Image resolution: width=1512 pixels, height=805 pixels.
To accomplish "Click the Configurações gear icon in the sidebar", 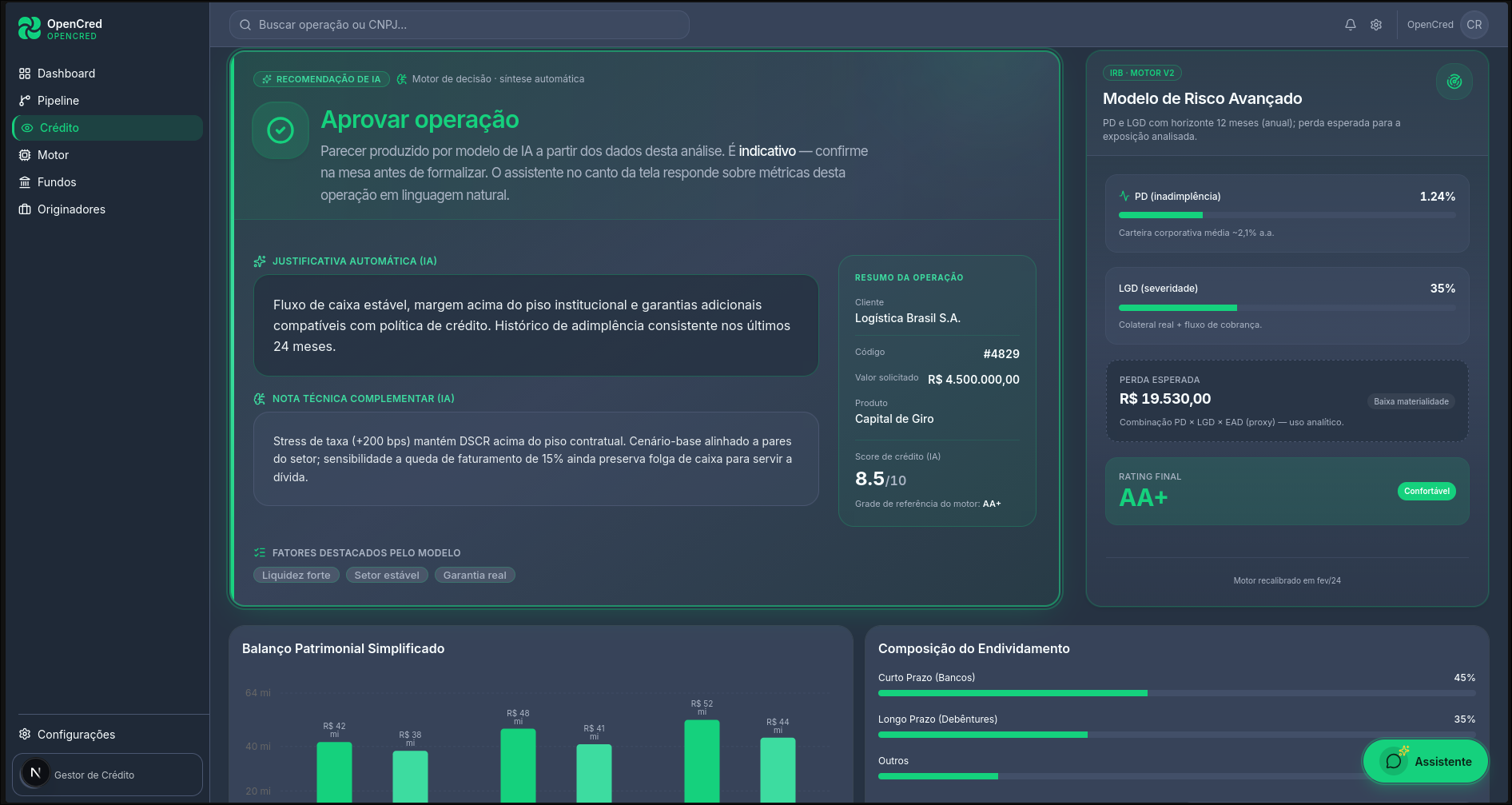I will (25, 735).
